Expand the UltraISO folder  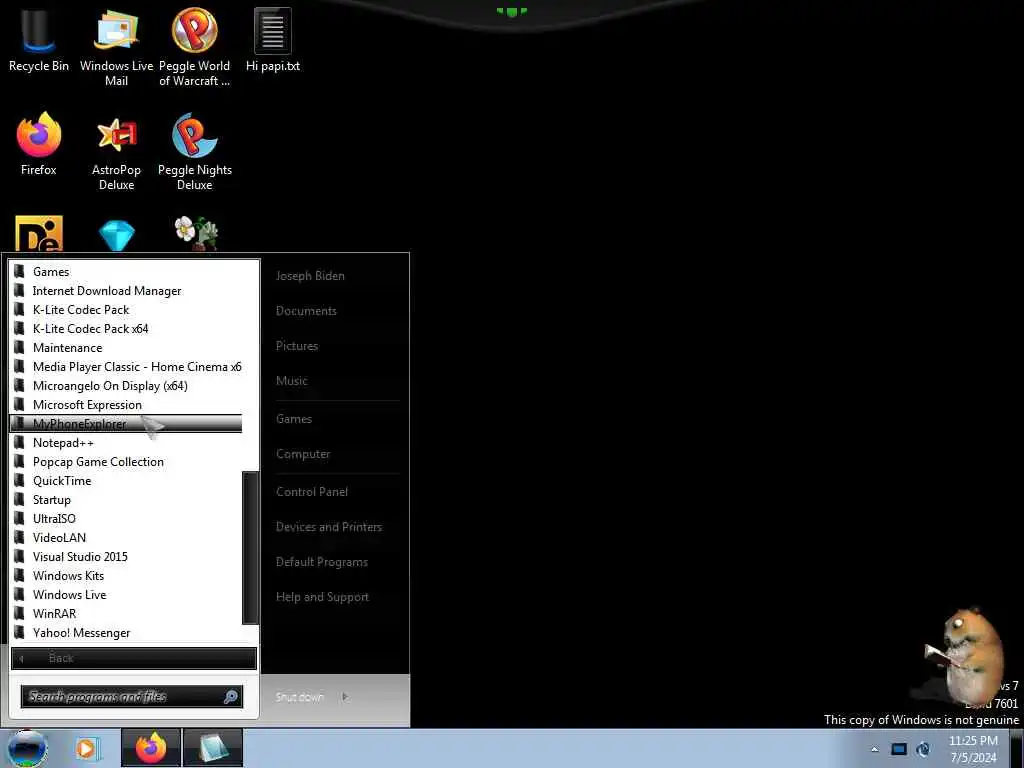point(126,519)
